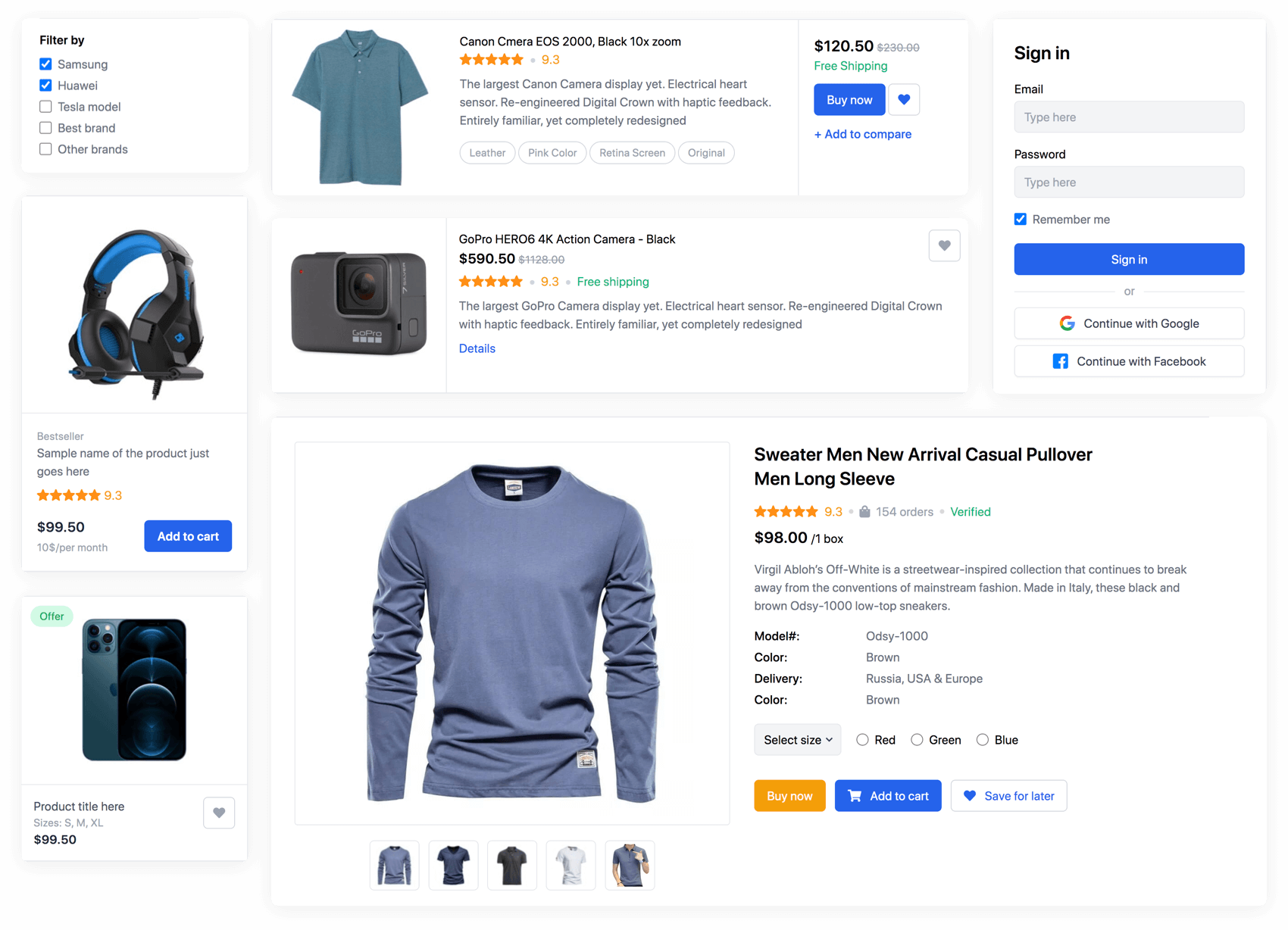Click the blue Sign in button
Viewport: 1288px width, 930px height.
pyautogui.click(x=1129, y=259)
